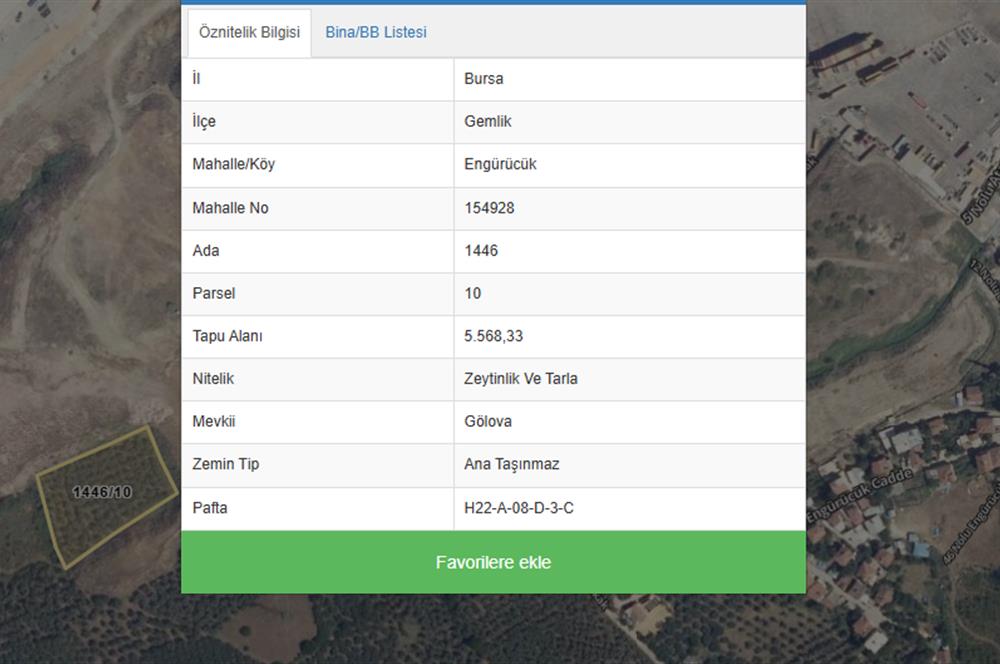Click the Ada value 1446

tap(481, 251)
